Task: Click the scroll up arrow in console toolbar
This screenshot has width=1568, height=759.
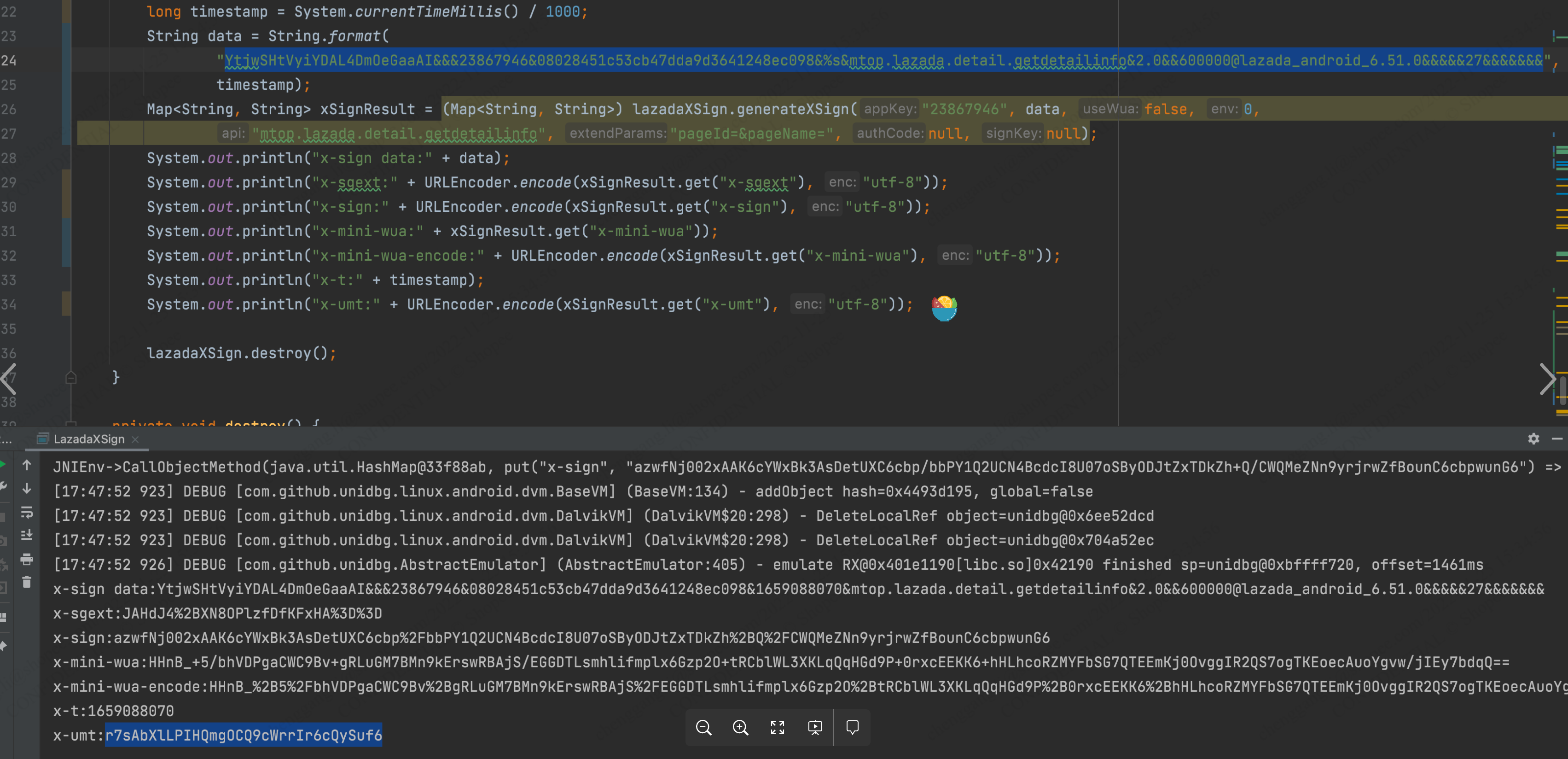Action: (x=27, y=465)
